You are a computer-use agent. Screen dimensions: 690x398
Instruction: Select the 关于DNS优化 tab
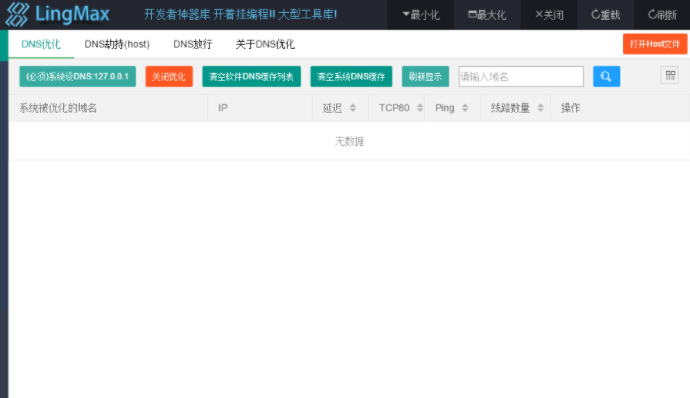265,44
